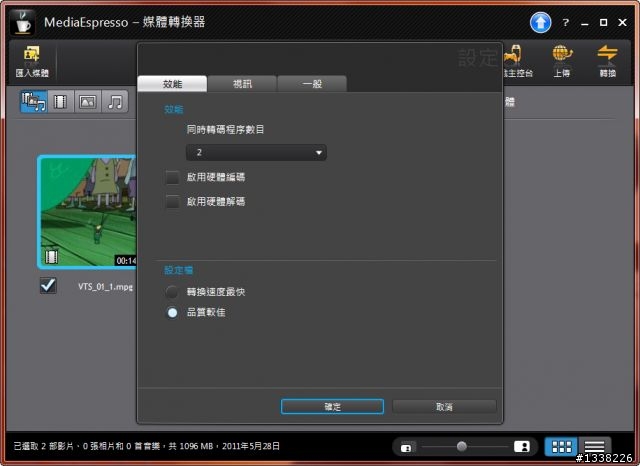Open the help question mark
Viewport: 640px width, 466px height.
(x=565, y=23)
